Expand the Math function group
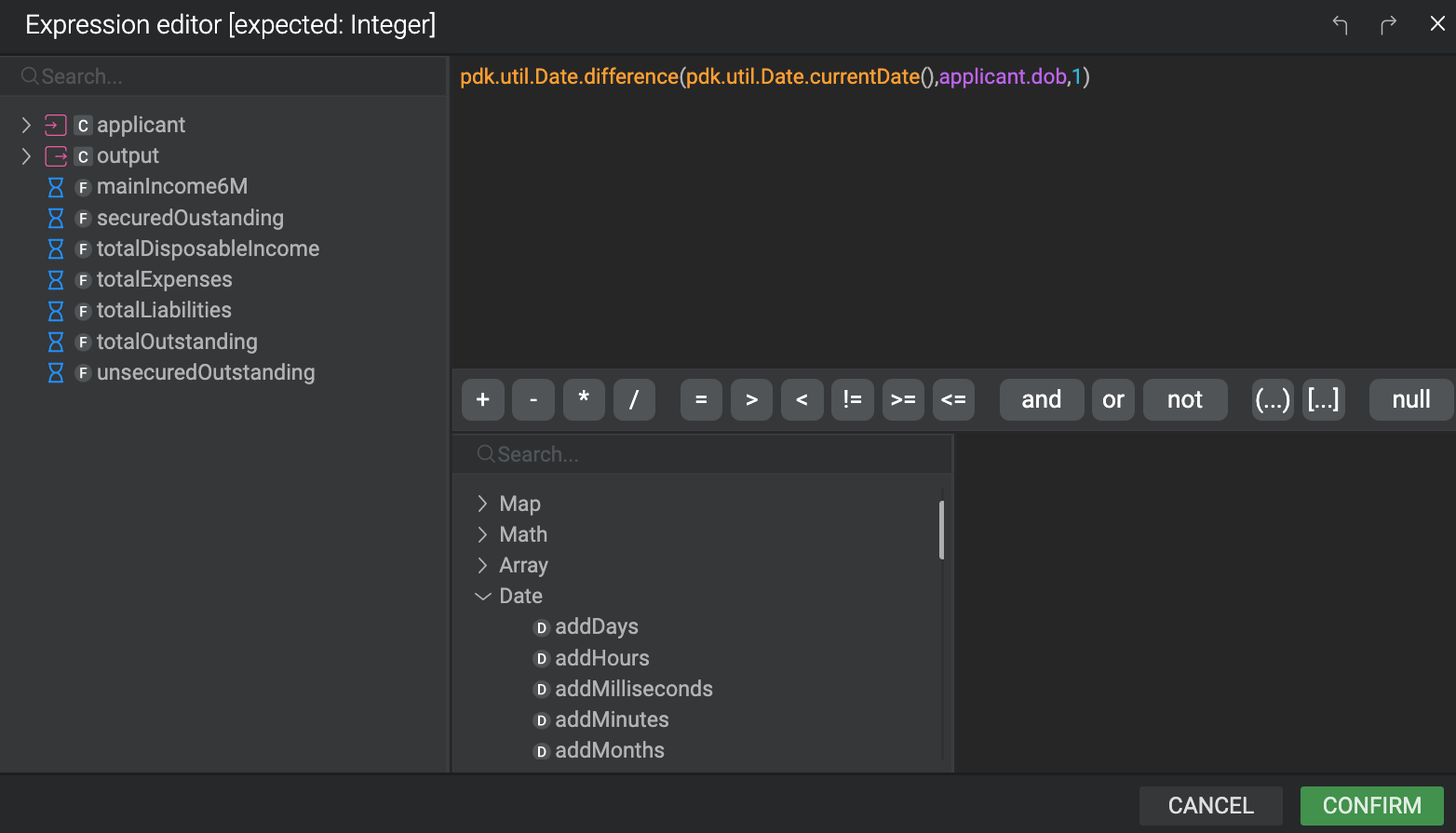Screen dimensions: 1456x833 [482, 534]
